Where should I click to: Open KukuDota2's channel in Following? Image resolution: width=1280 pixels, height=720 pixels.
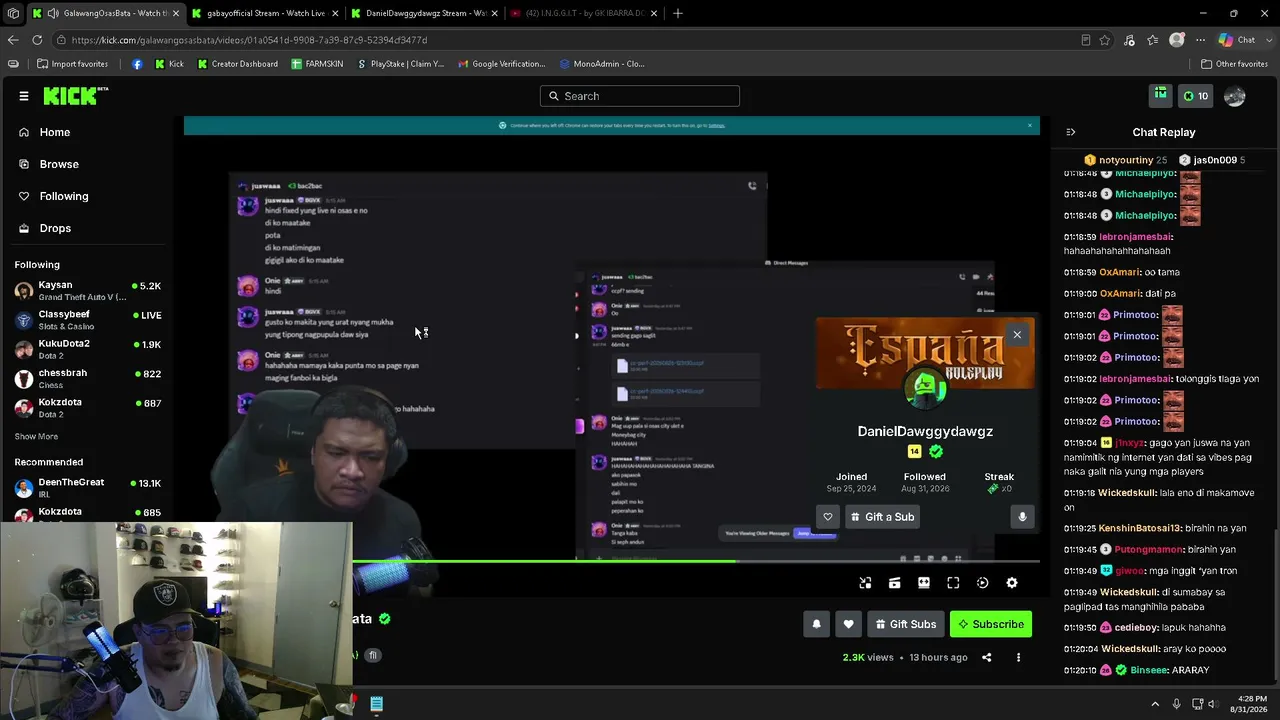tap(88, 349)
